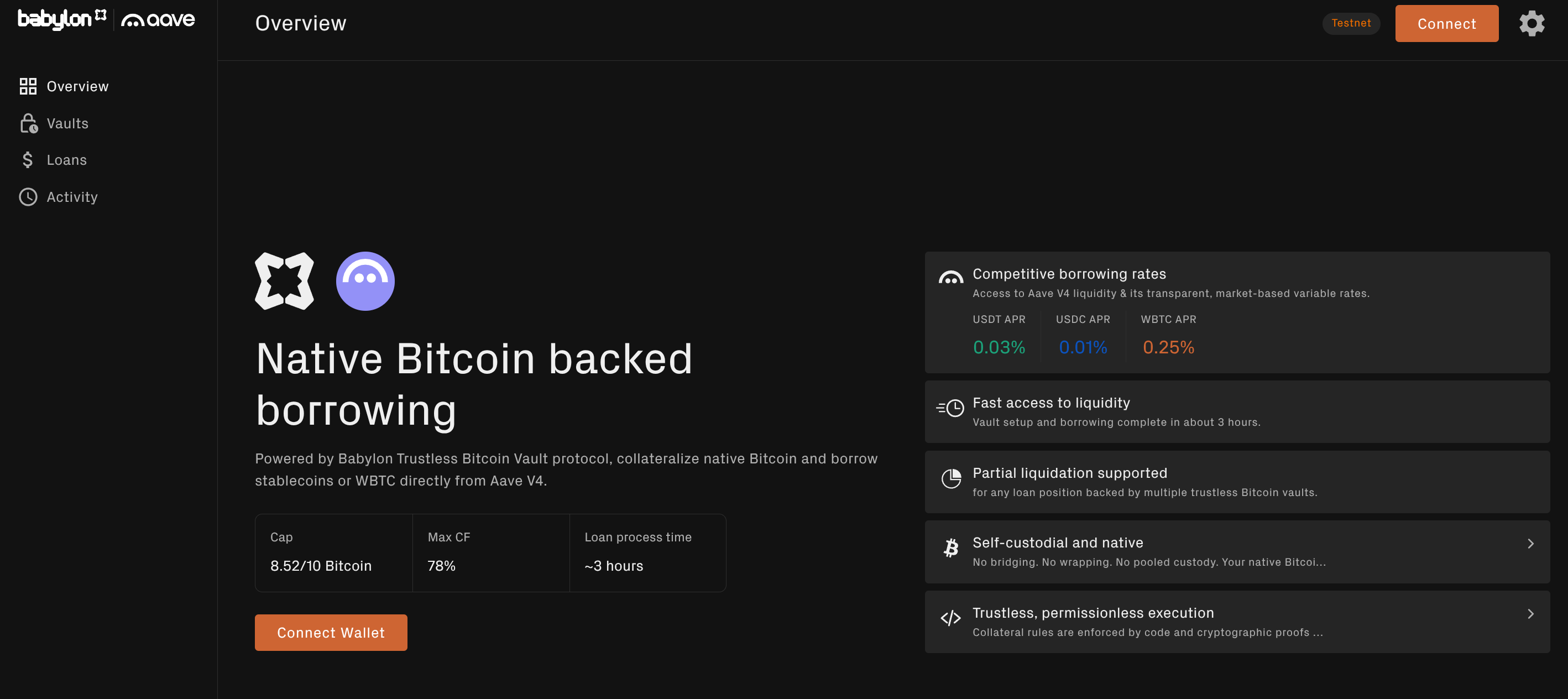Image resolution: width=1568 pixels, height=699 pixels.
Task: Click the Bitcoin icon on Self-custodial card
Action: coord(951,548)
